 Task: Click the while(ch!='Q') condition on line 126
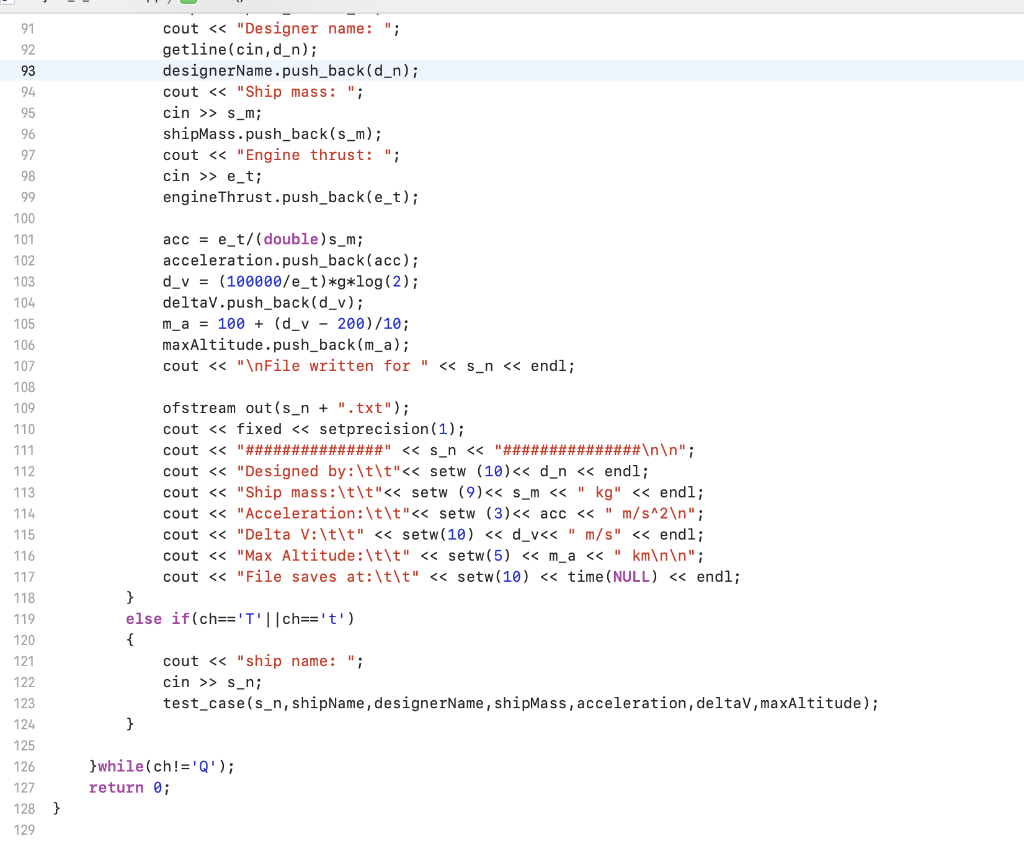pyautogui.click(x=160, y=766)
